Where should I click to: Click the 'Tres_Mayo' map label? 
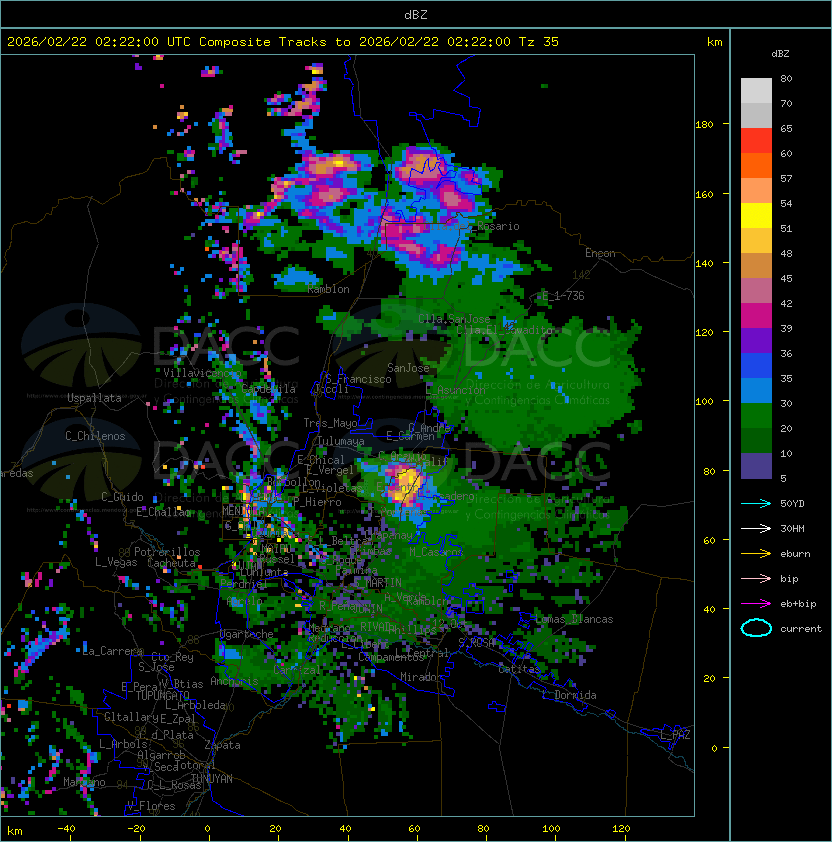point(330,423)
